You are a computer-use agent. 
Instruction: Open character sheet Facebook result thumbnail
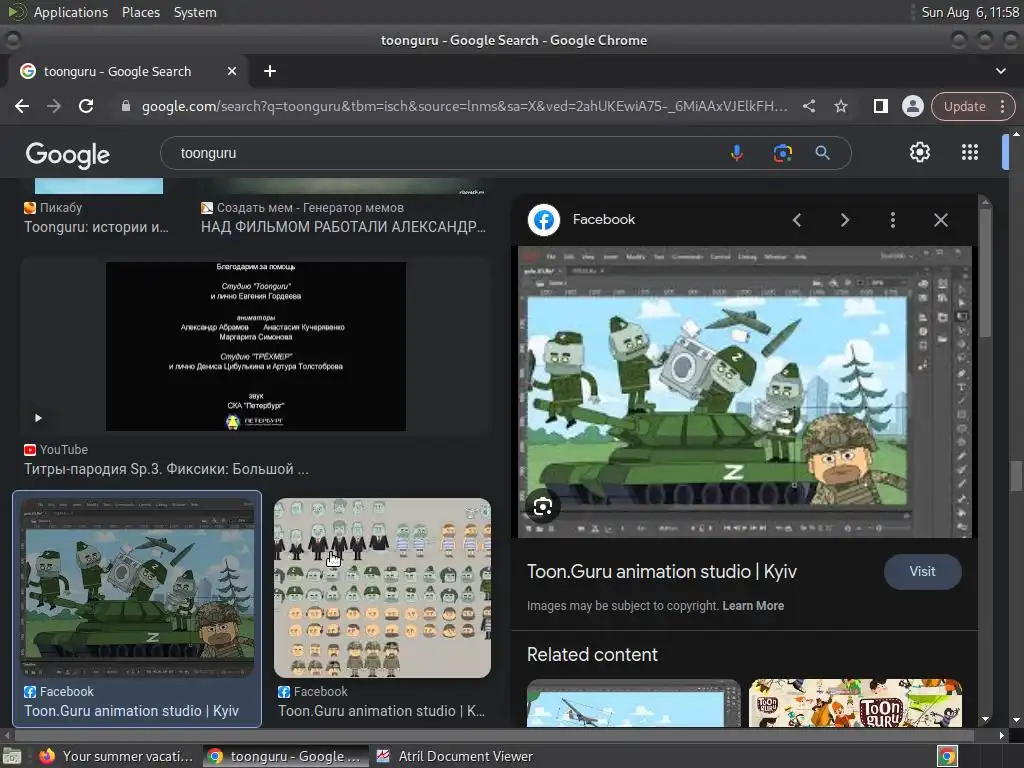point(382,588)
